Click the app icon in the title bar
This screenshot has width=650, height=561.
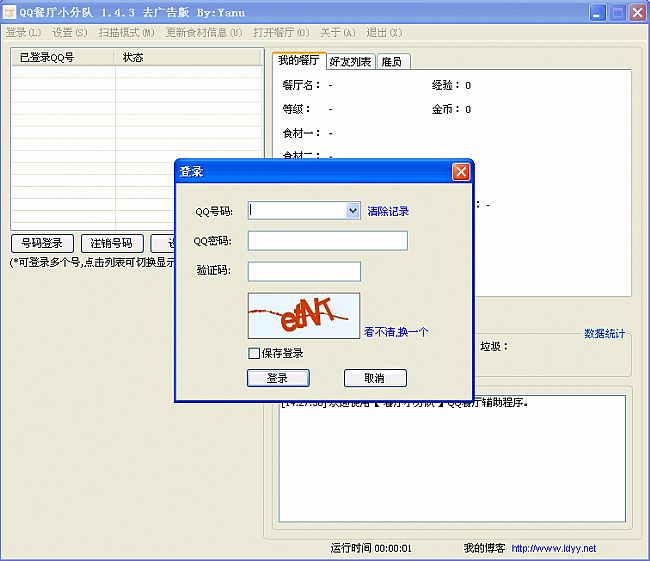pyautogui.click(x=9, y=12)
